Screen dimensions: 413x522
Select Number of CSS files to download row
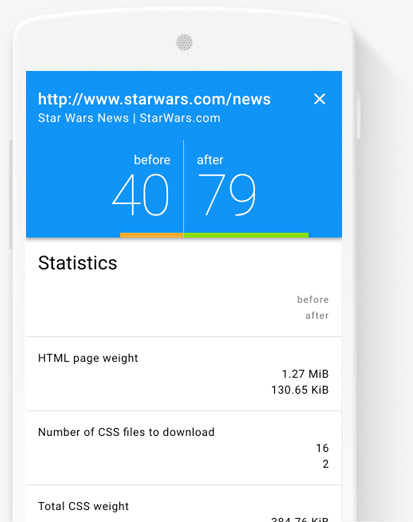pos(184,448)
